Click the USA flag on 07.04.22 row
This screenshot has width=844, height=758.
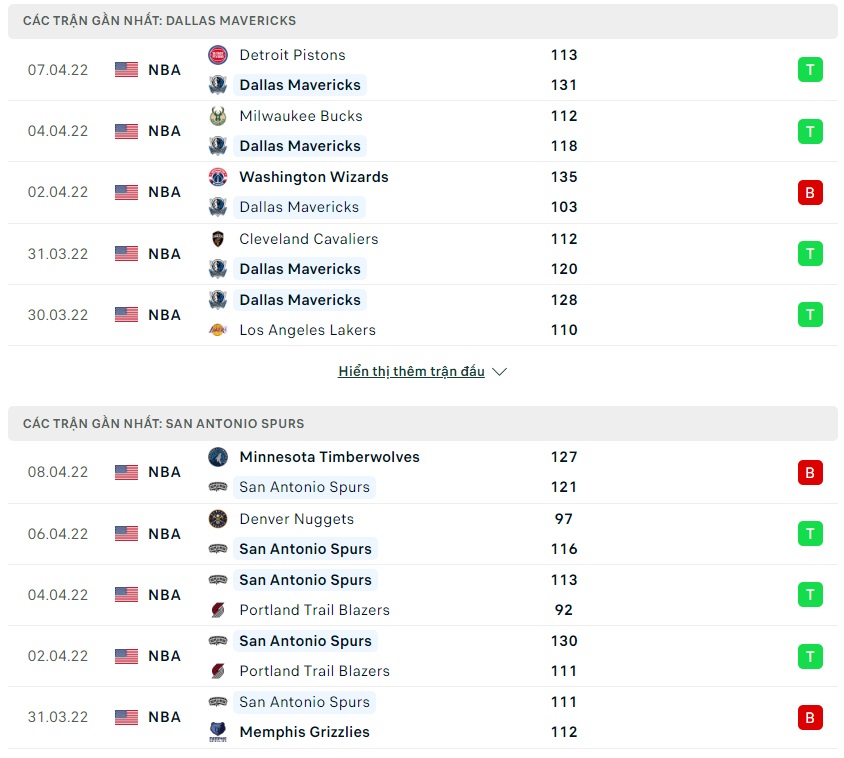pyautogui.click(x=126, y=70)
